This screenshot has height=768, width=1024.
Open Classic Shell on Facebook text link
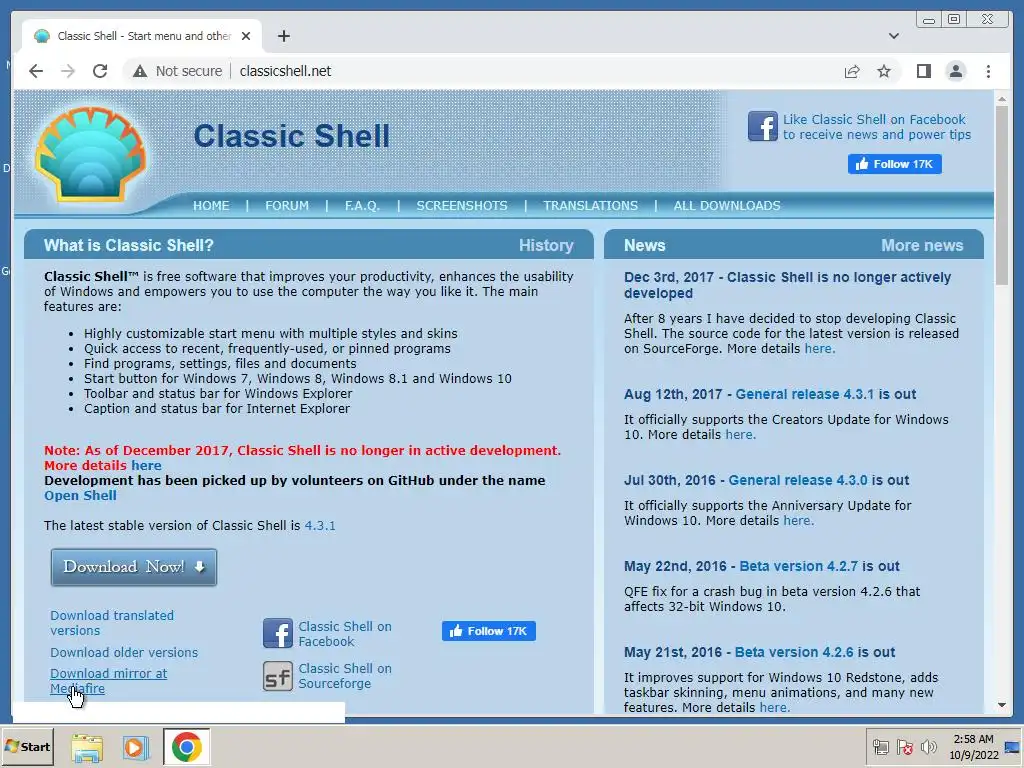coord(345,633)
